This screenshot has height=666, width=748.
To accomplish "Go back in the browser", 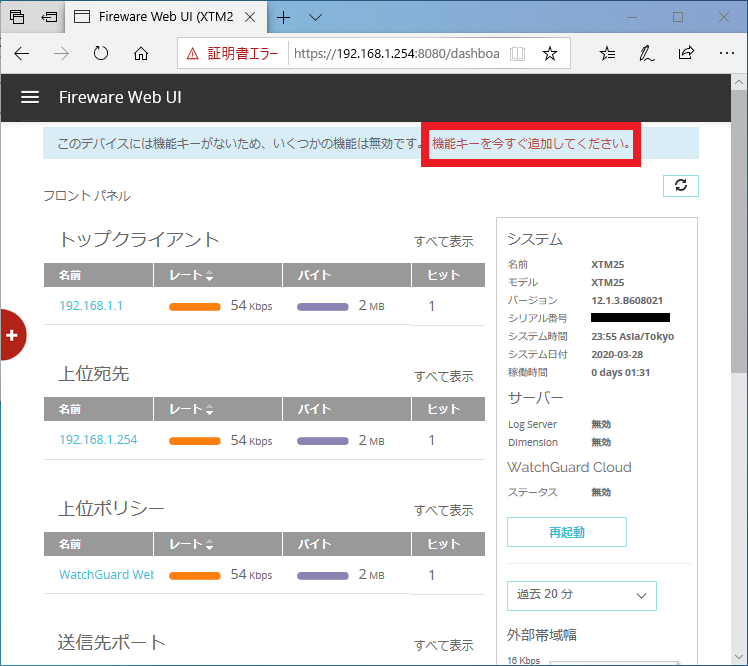I will (x=21, y=53).
